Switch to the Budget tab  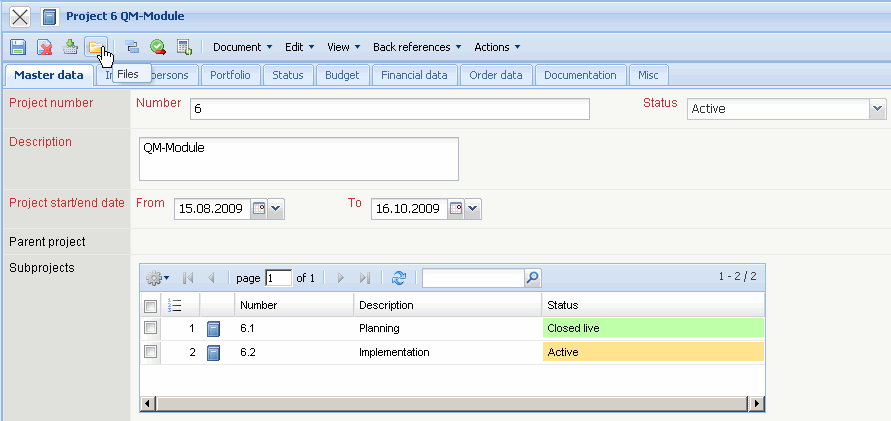342,75
